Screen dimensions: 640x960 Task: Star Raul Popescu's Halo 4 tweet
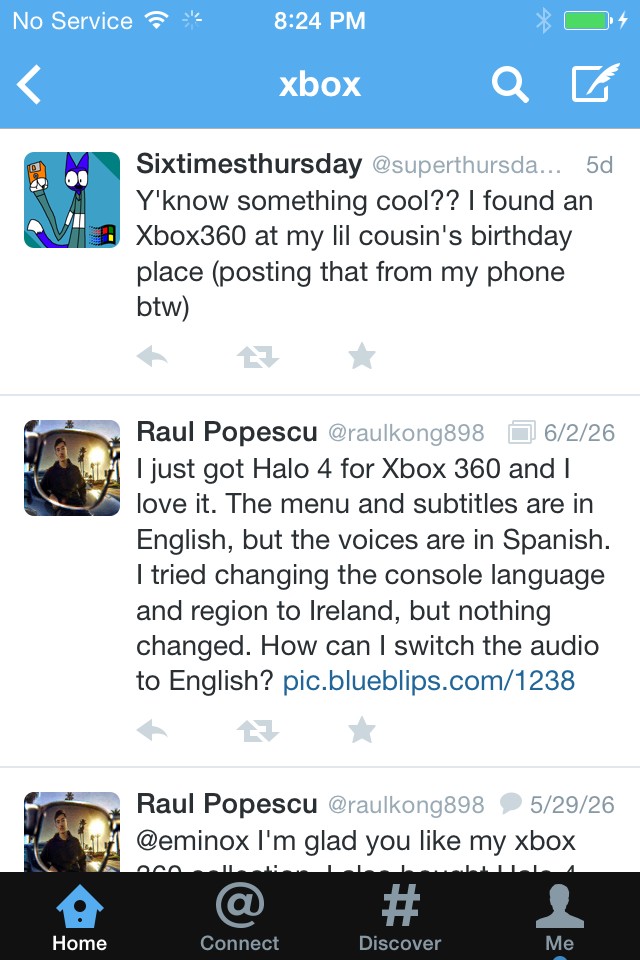pos(362,729)
